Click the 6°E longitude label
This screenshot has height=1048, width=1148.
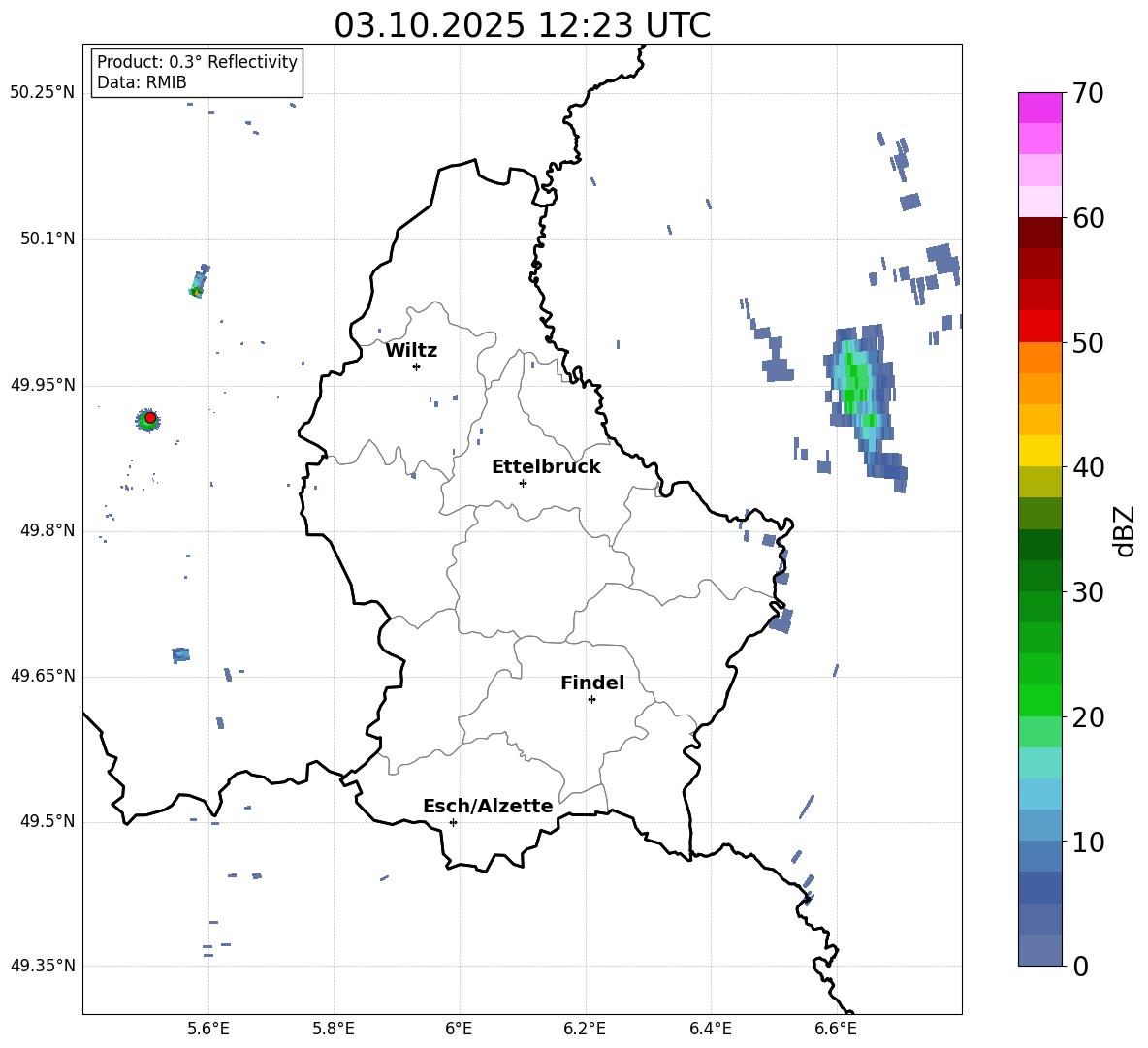tap(459, 1029)
